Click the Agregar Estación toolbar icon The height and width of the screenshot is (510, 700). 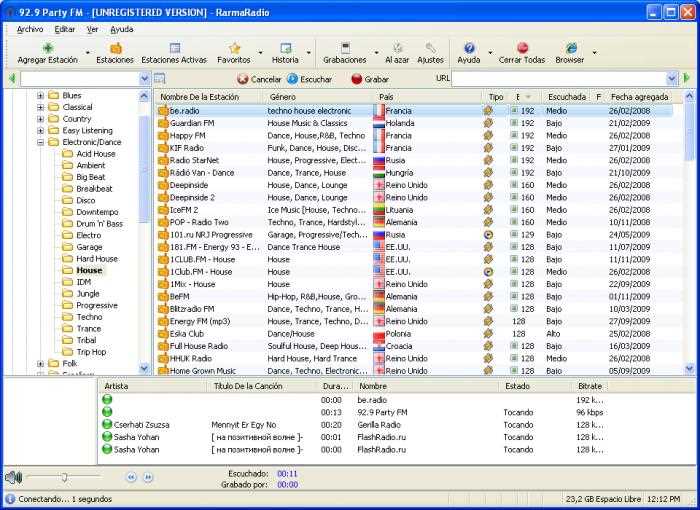point(48,48)
